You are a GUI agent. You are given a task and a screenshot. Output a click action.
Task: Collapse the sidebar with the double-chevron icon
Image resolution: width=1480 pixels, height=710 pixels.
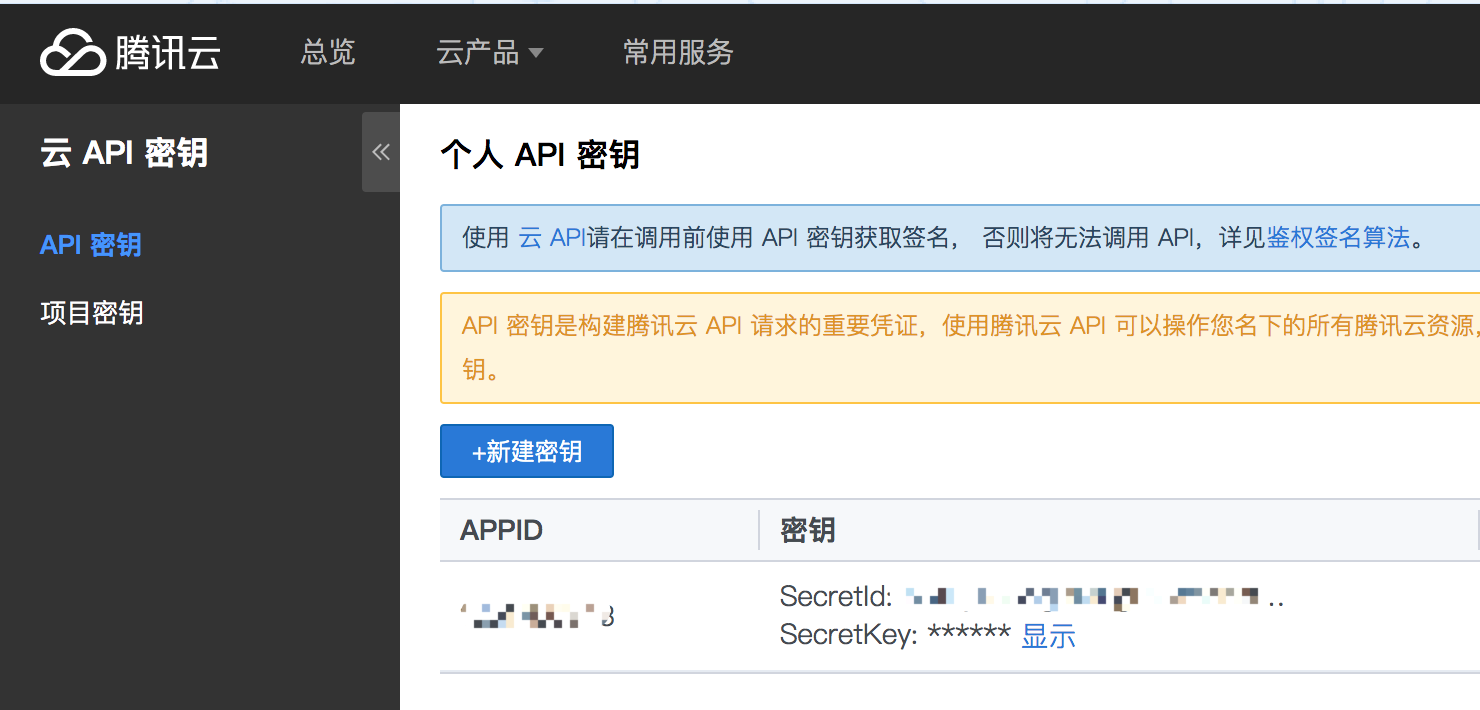381,152
